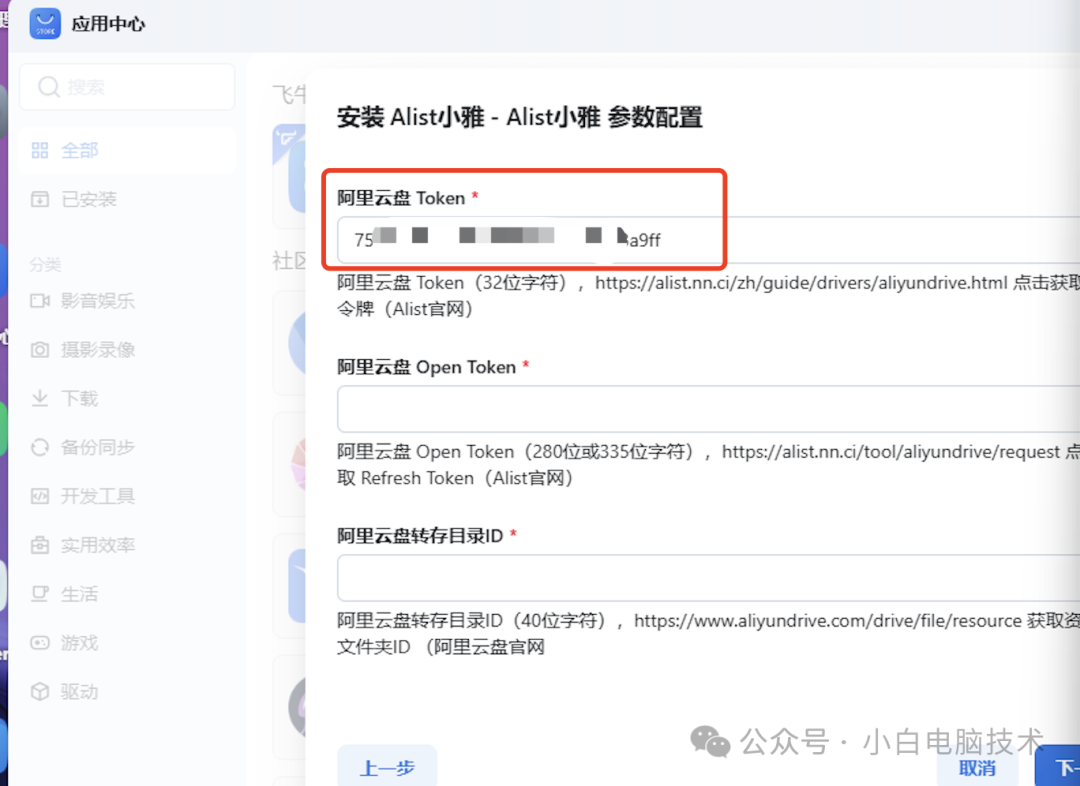The height and width of the screenshot is (786, 1080).
Task: Open the 影音娱乐 category
Action: pyautogui.click(x=127, y=300)
